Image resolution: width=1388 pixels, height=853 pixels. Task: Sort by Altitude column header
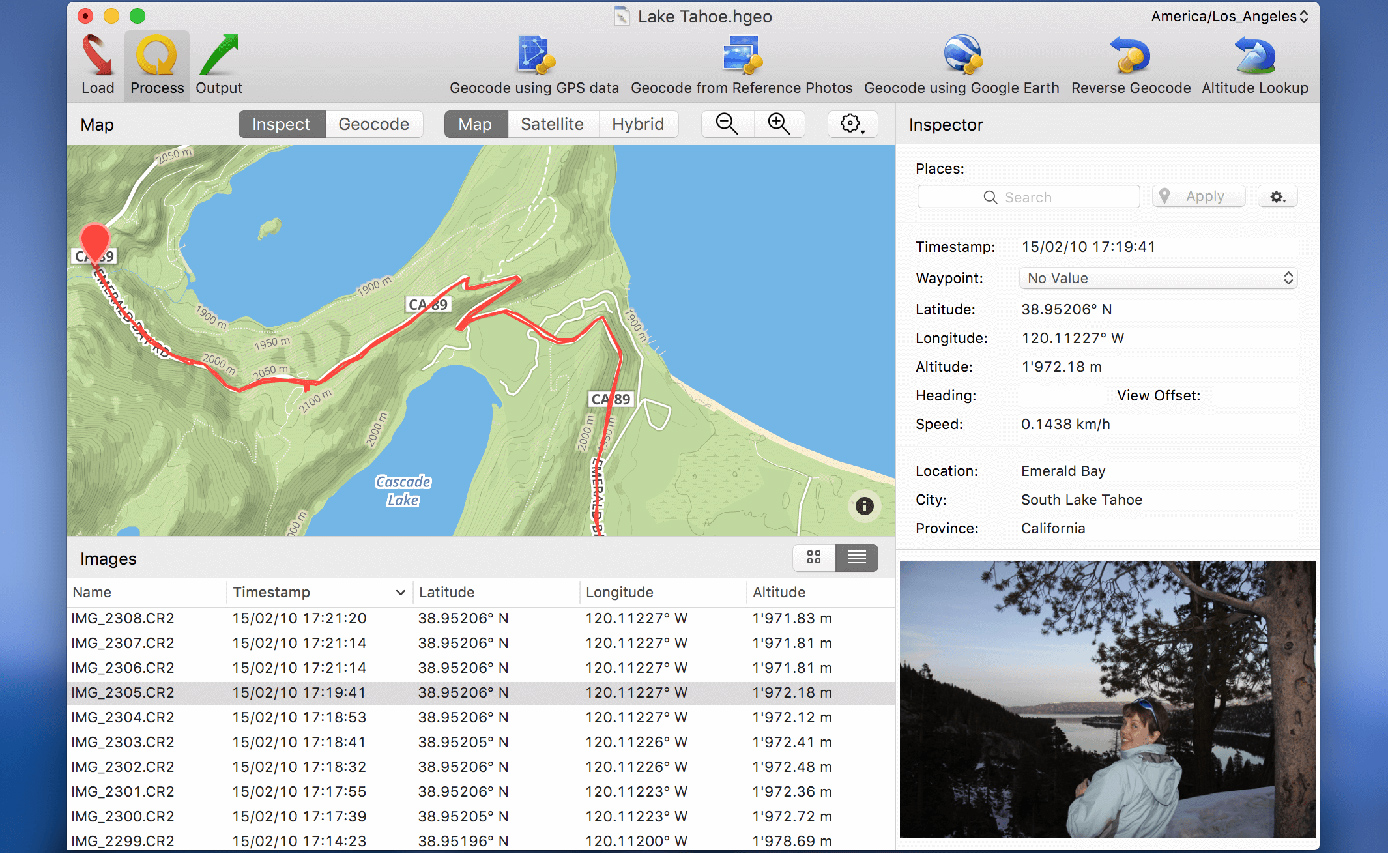tap(821, 592)
